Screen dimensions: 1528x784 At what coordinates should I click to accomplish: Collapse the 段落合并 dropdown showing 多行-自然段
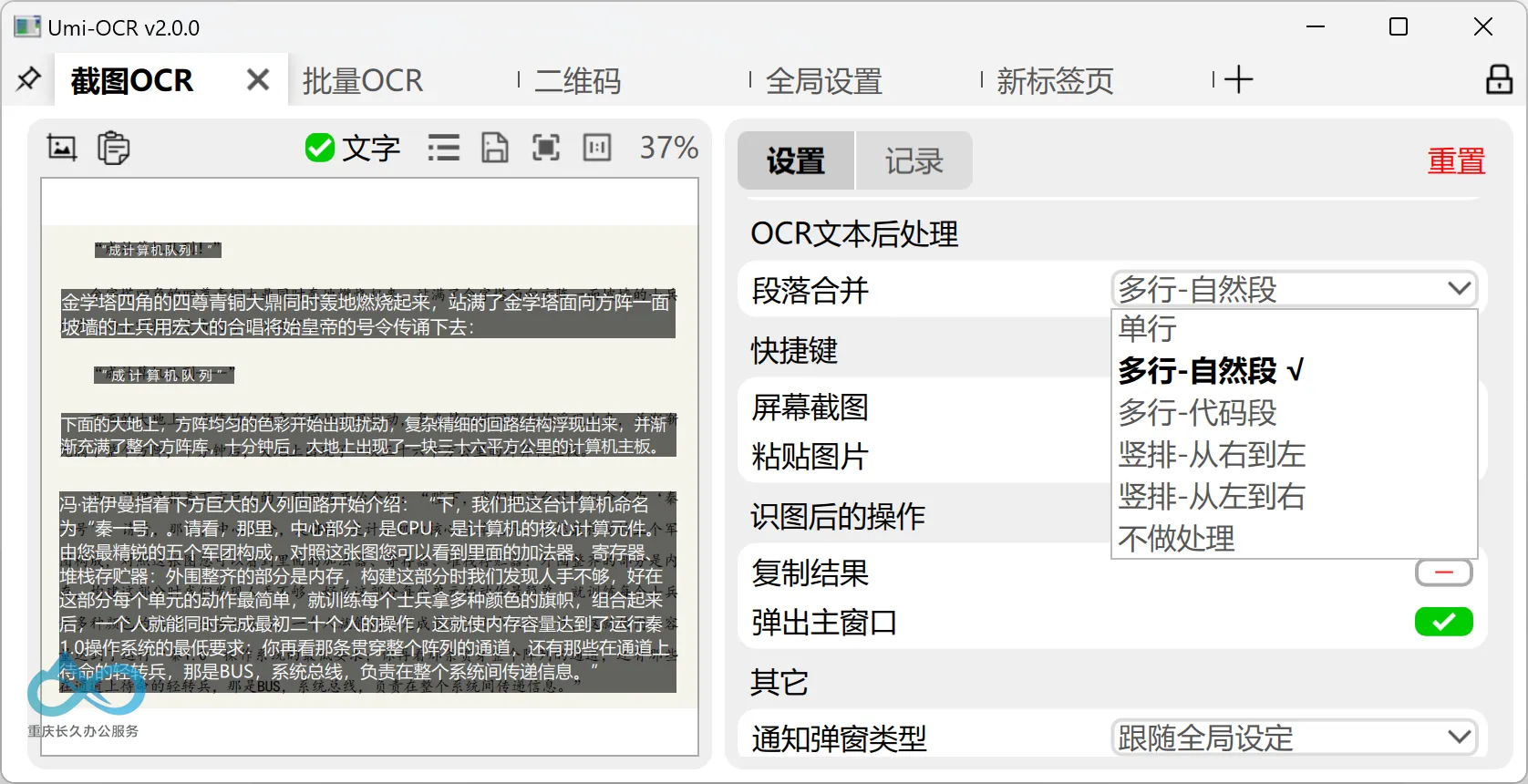click(x=1294, y=289)
